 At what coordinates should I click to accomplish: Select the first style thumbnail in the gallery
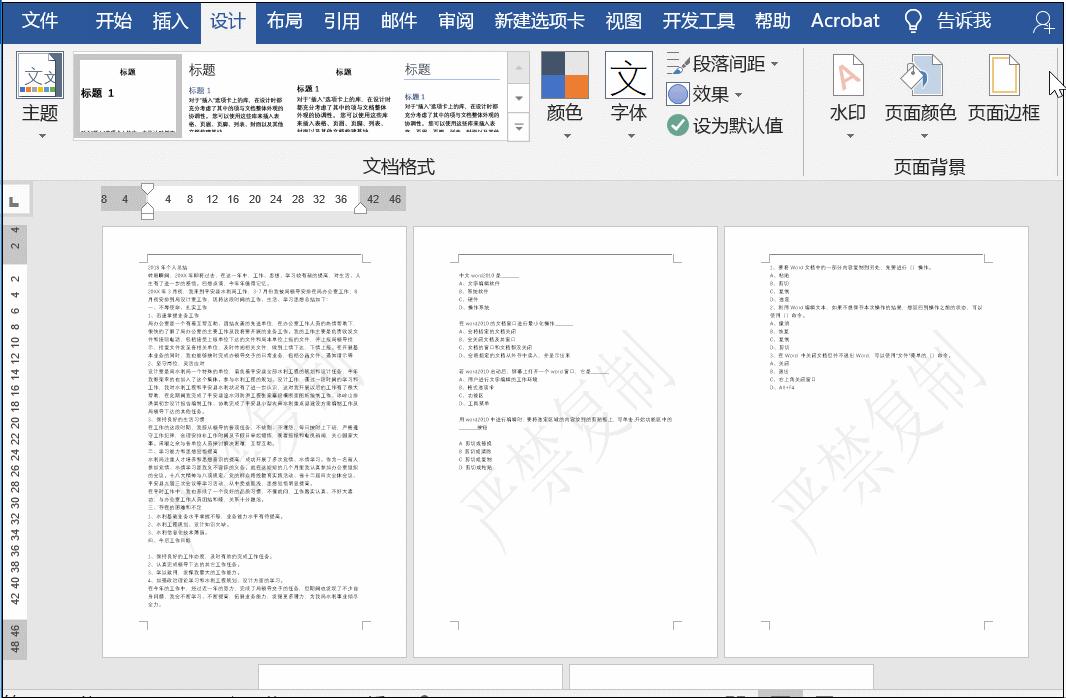(x=128, y=97)
